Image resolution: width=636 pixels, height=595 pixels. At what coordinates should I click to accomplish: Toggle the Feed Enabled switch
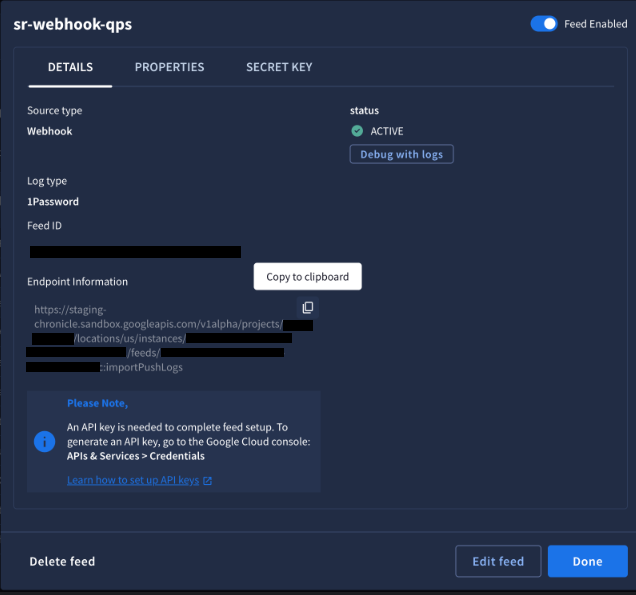pyautogui.click(x=544, y=24)
